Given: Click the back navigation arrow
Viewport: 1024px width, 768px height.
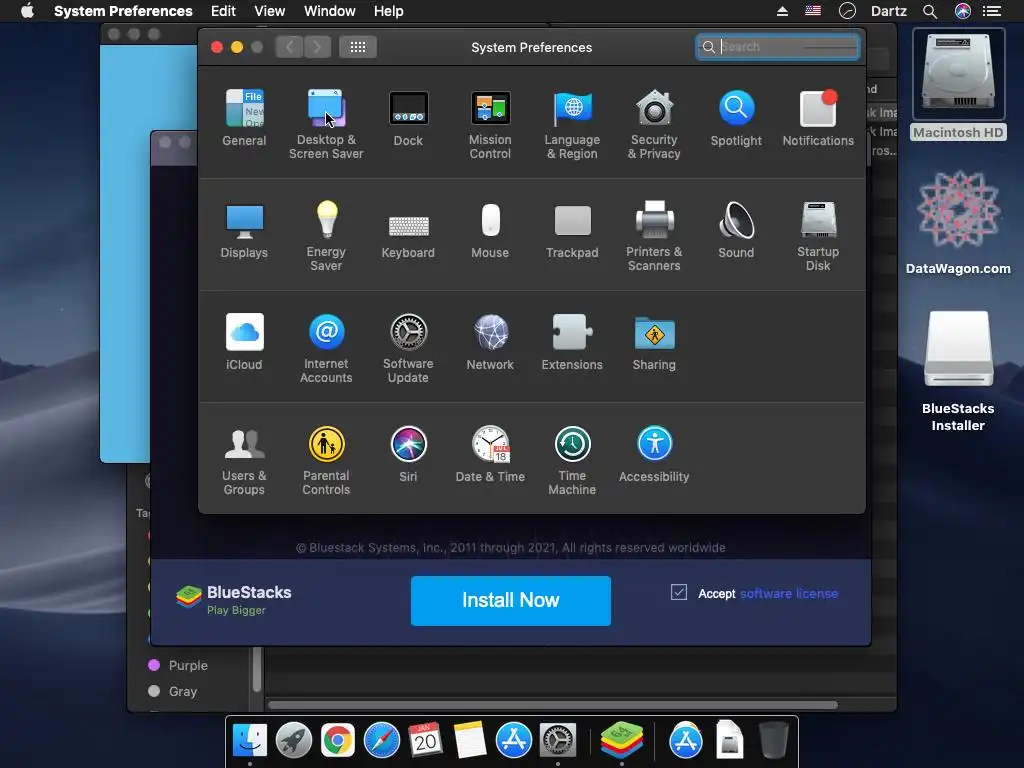Looking at the screenshot, I should (289, 47).
